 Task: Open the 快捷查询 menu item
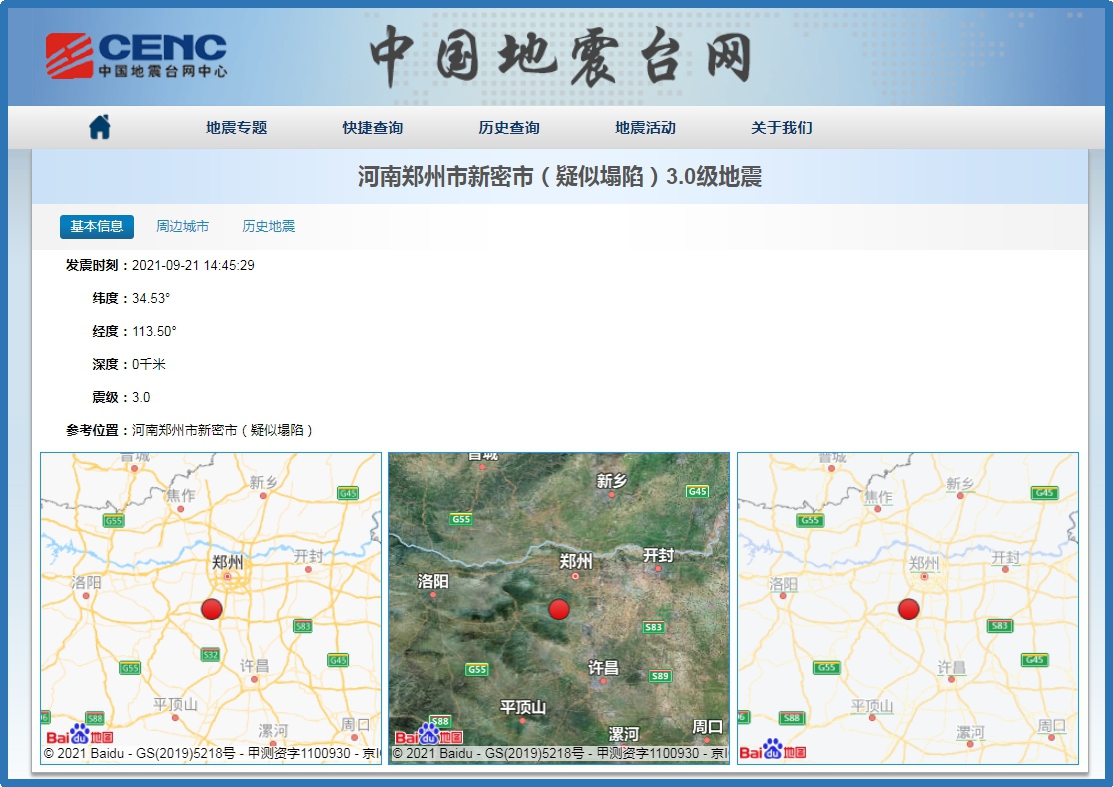(373, 128)
